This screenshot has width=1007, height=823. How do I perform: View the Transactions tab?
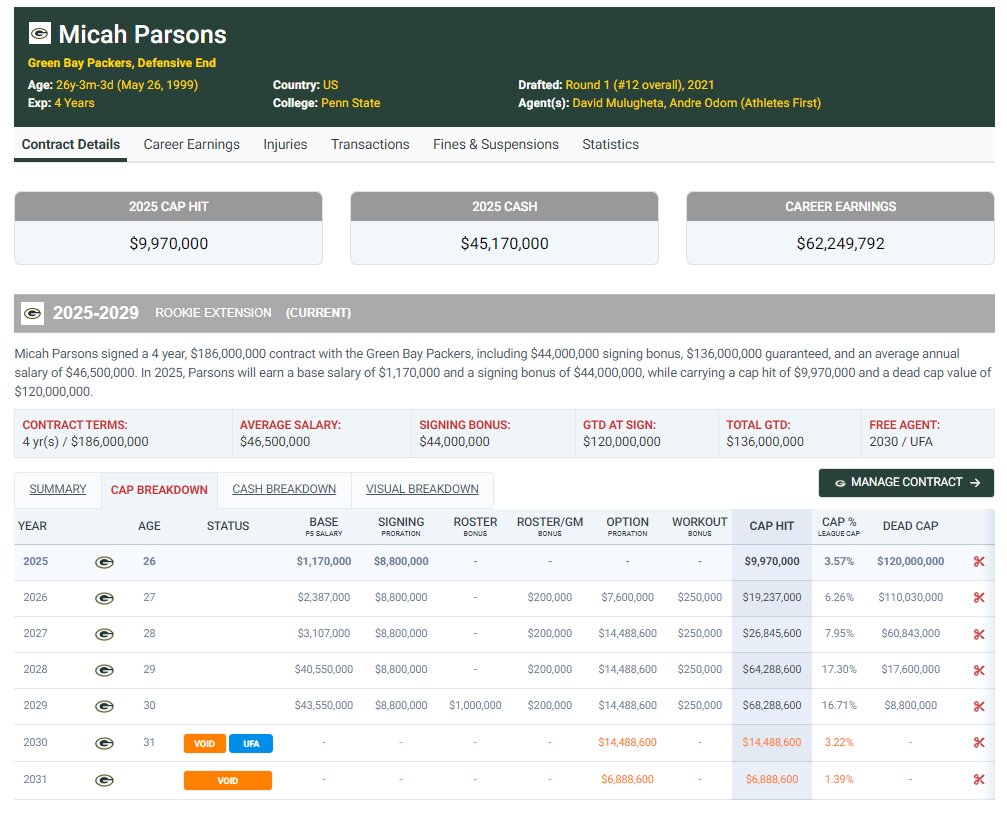pos(370,144)
